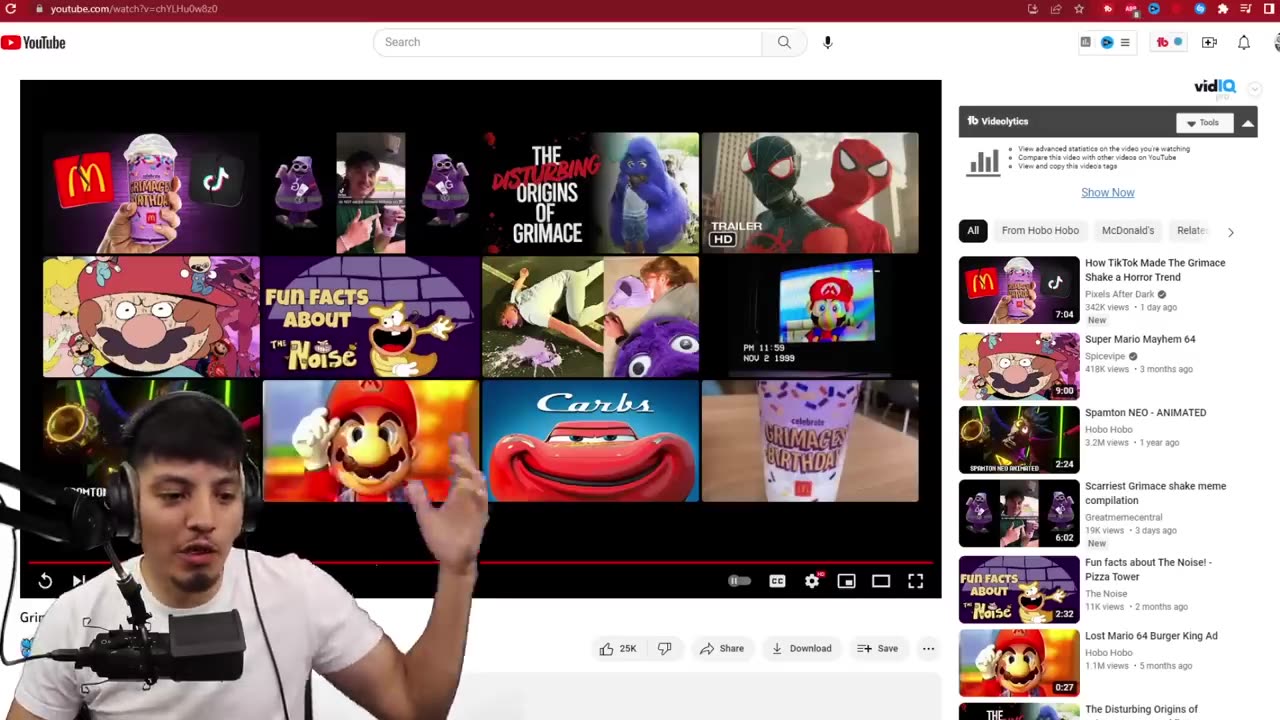The image size is (1280, 720).
Task: Toggle closed captions CC
Action: (x=777, y=581)
